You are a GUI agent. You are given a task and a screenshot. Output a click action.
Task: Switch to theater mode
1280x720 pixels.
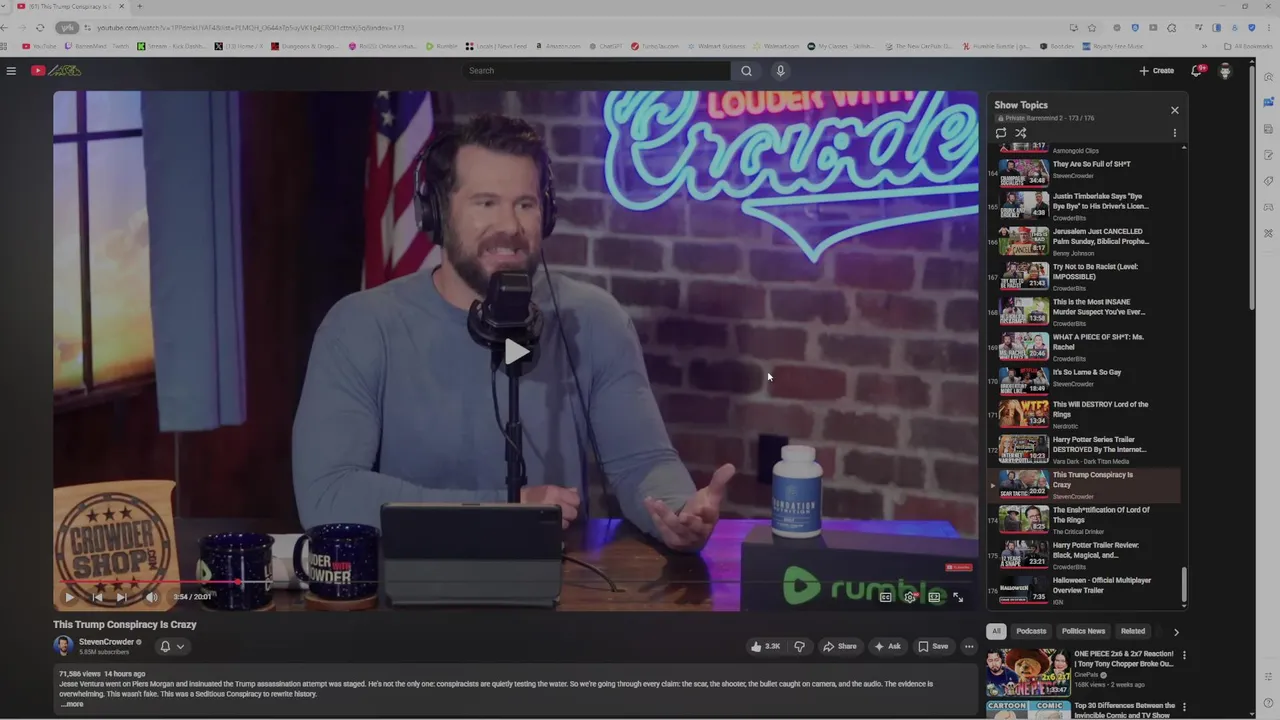coord(934,597)
